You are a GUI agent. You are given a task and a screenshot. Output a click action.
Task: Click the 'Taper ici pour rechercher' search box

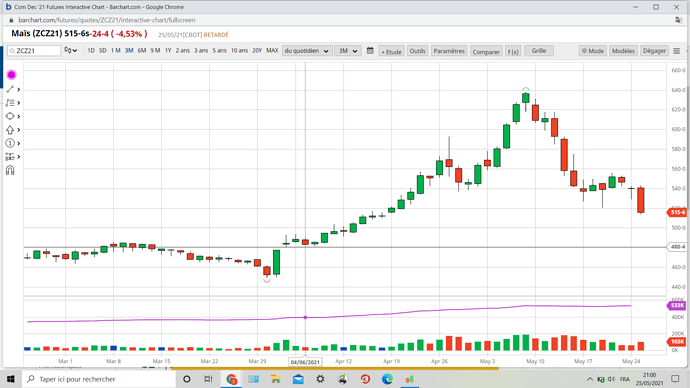[99, 379]
